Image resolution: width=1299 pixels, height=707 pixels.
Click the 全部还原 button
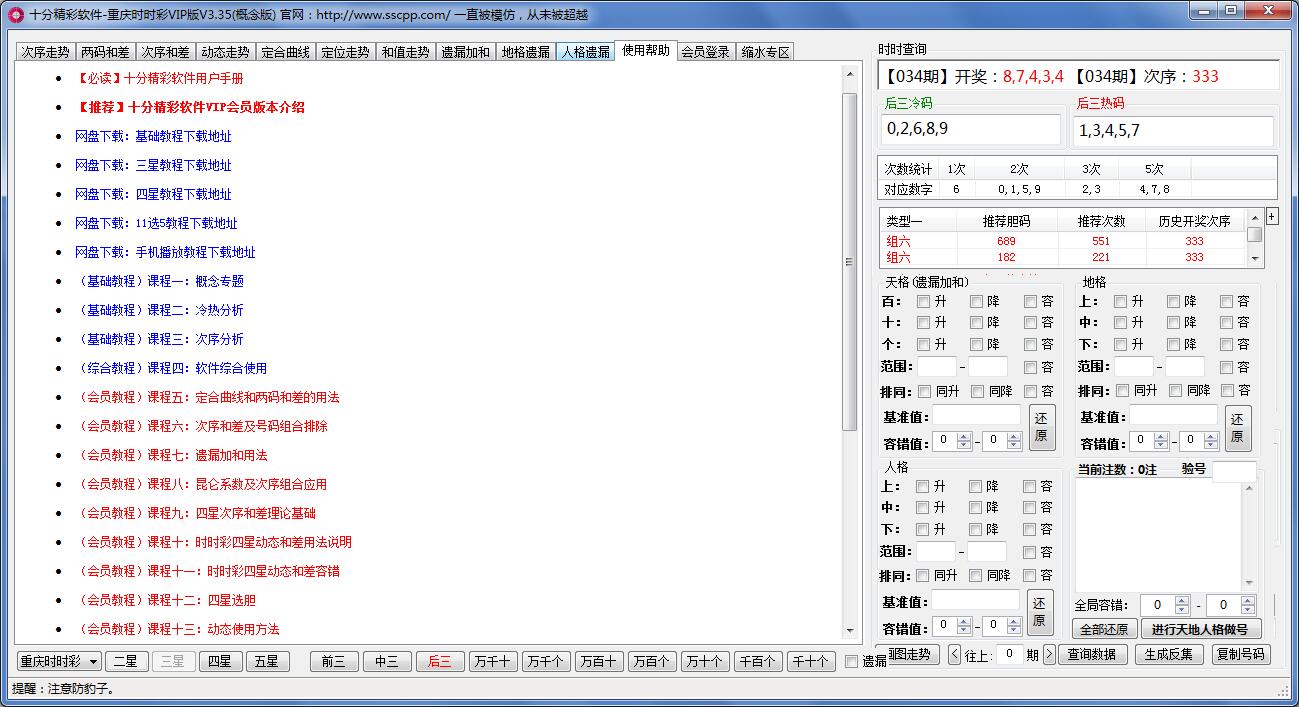(x=1103, y=629)
